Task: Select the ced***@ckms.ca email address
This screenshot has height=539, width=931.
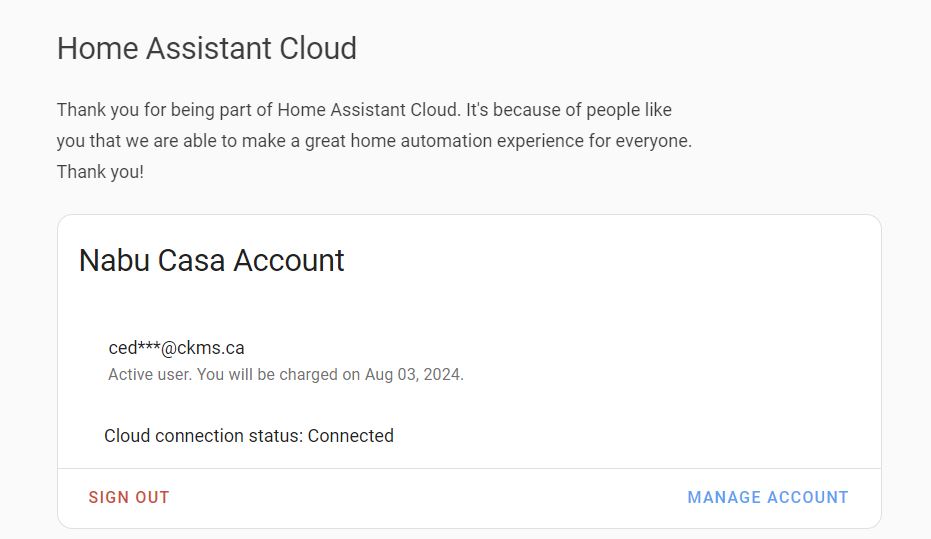Action: point(176,348)
